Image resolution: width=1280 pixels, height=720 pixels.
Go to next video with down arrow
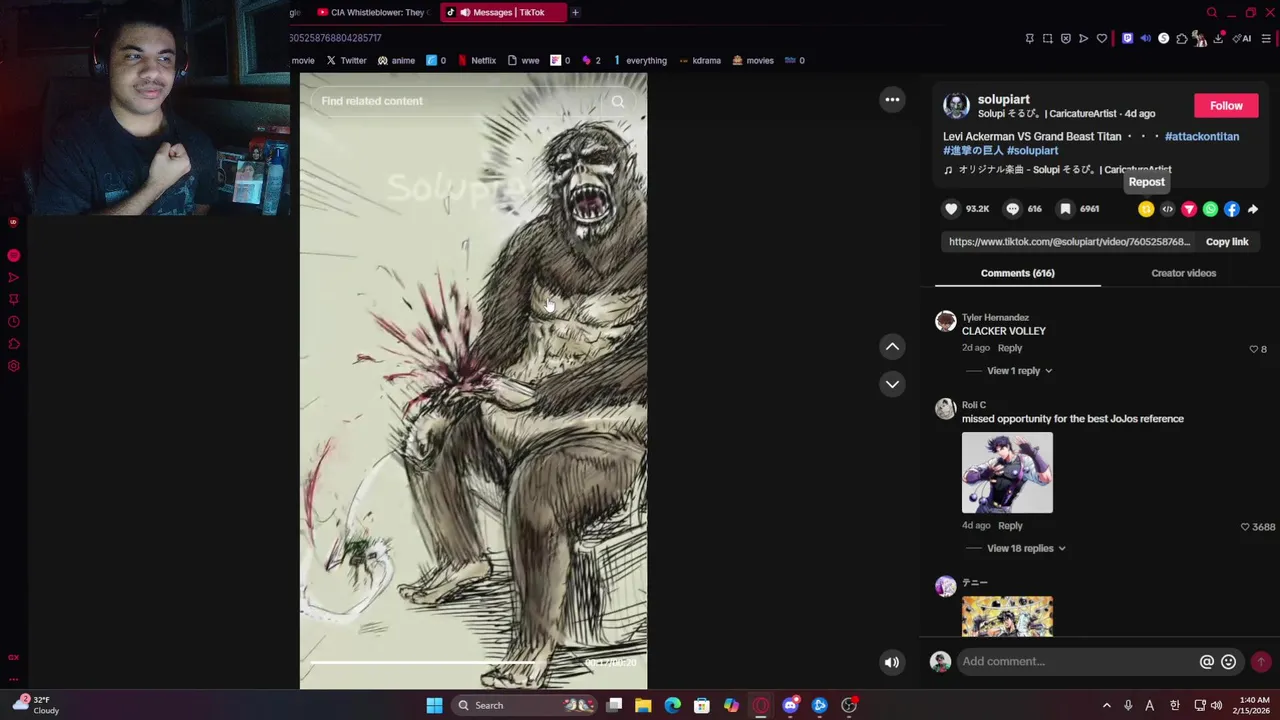tap(892, 384)
